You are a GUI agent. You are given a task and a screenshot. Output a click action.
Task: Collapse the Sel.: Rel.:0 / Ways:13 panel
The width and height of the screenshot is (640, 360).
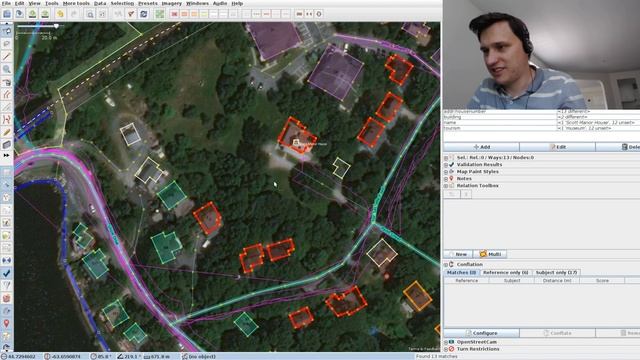click(x=446, y=158)
